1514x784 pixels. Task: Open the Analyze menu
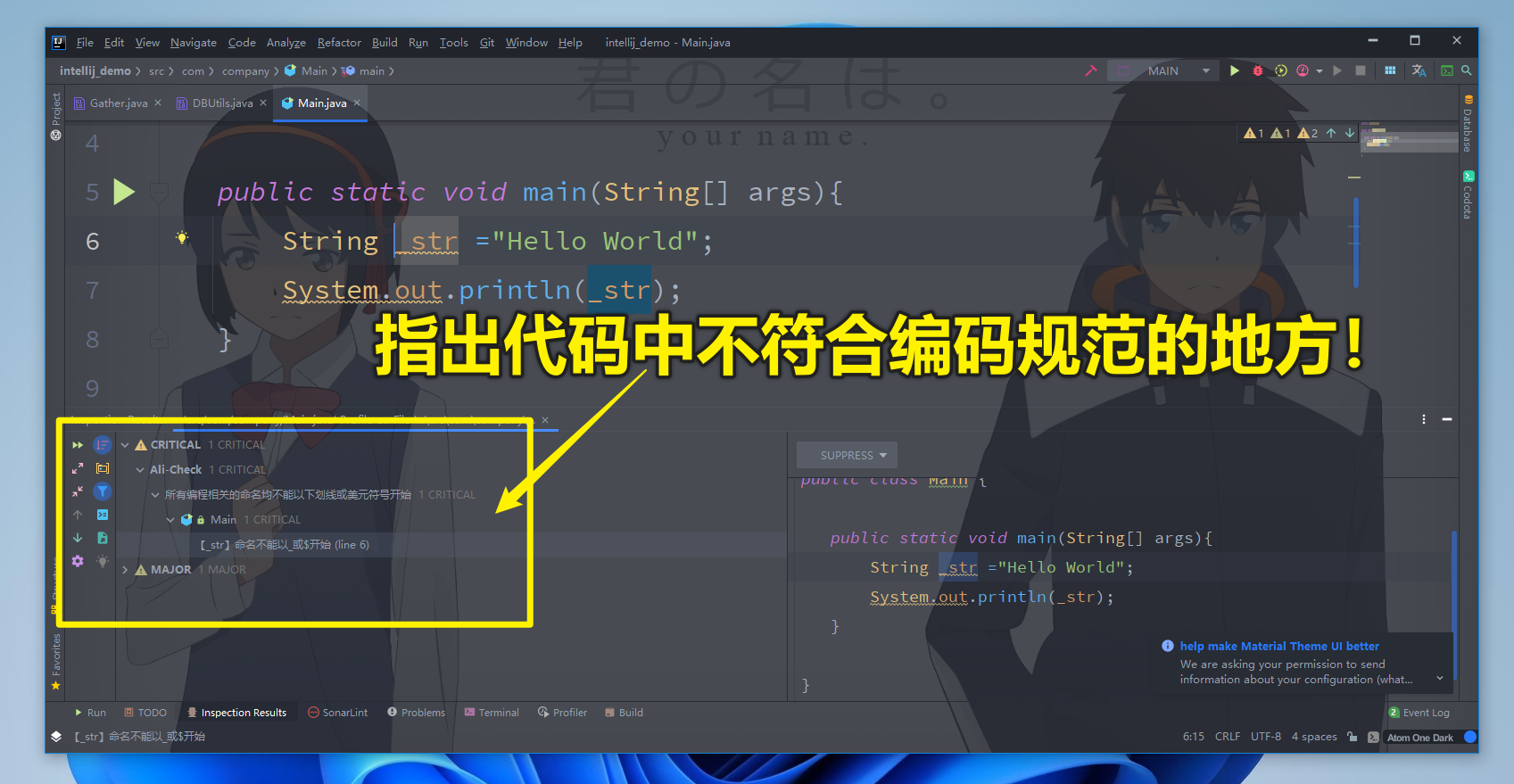click(x=285, y=42)
